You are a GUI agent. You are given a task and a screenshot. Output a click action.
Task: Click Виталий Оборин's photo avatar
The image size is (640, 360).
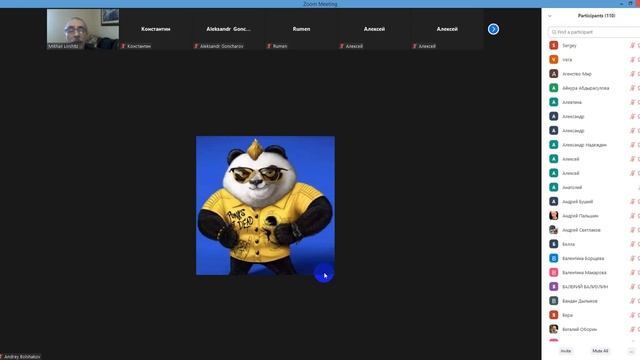click(x=553, y=329)
